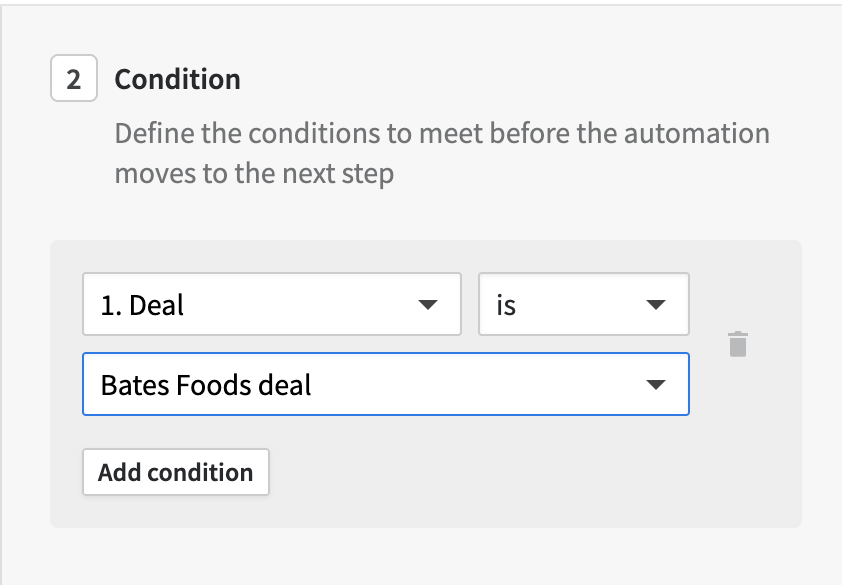Screen dimensions: 842x585
Task: Open the "is" operator dropdown
Action: click(584, 304)
